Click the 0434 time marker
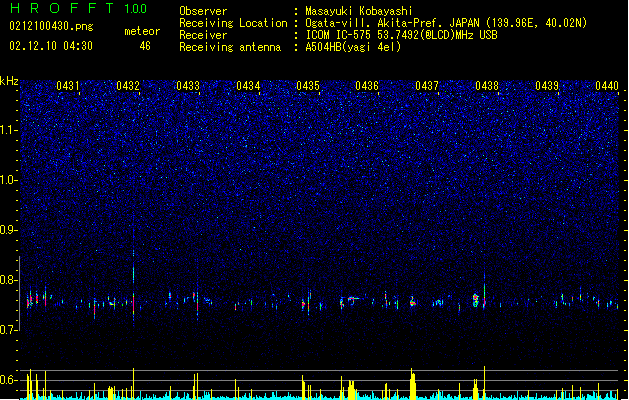Screen dimensions: 629x400 coord(248,86)
